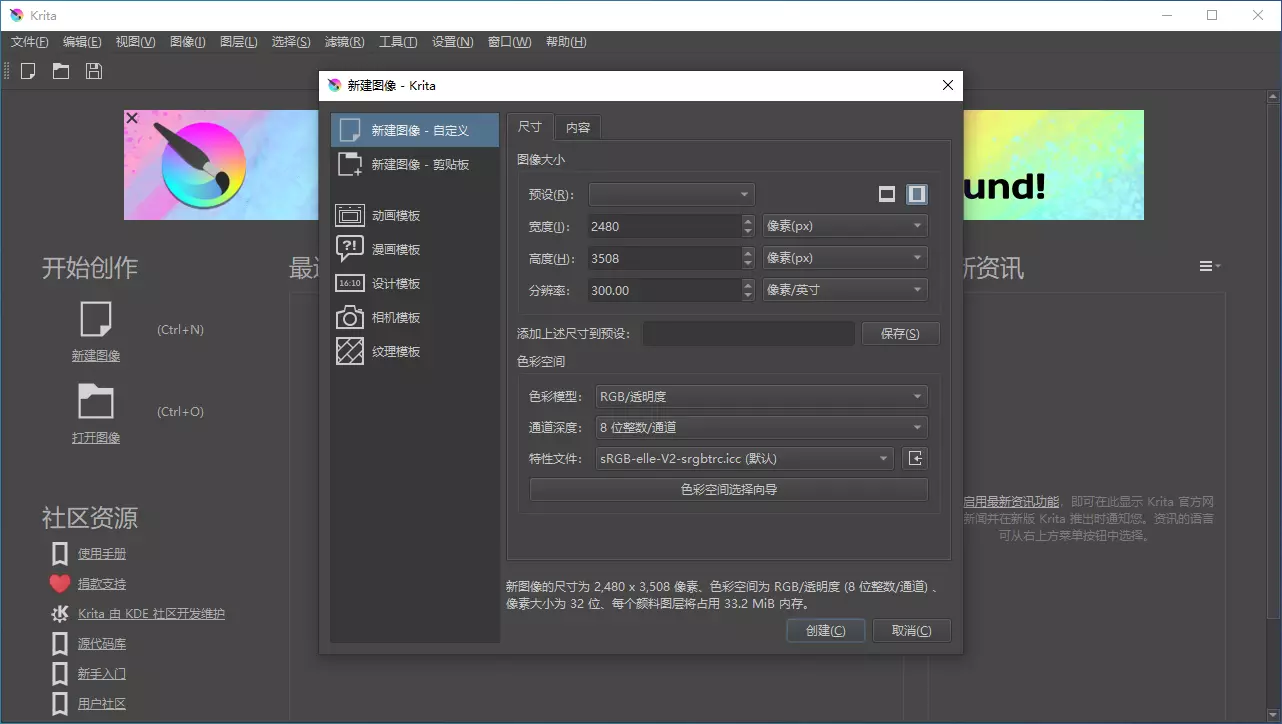Switch to the 内容 tab
This screenshot has width=1282, height=724.
click(578, 128)
